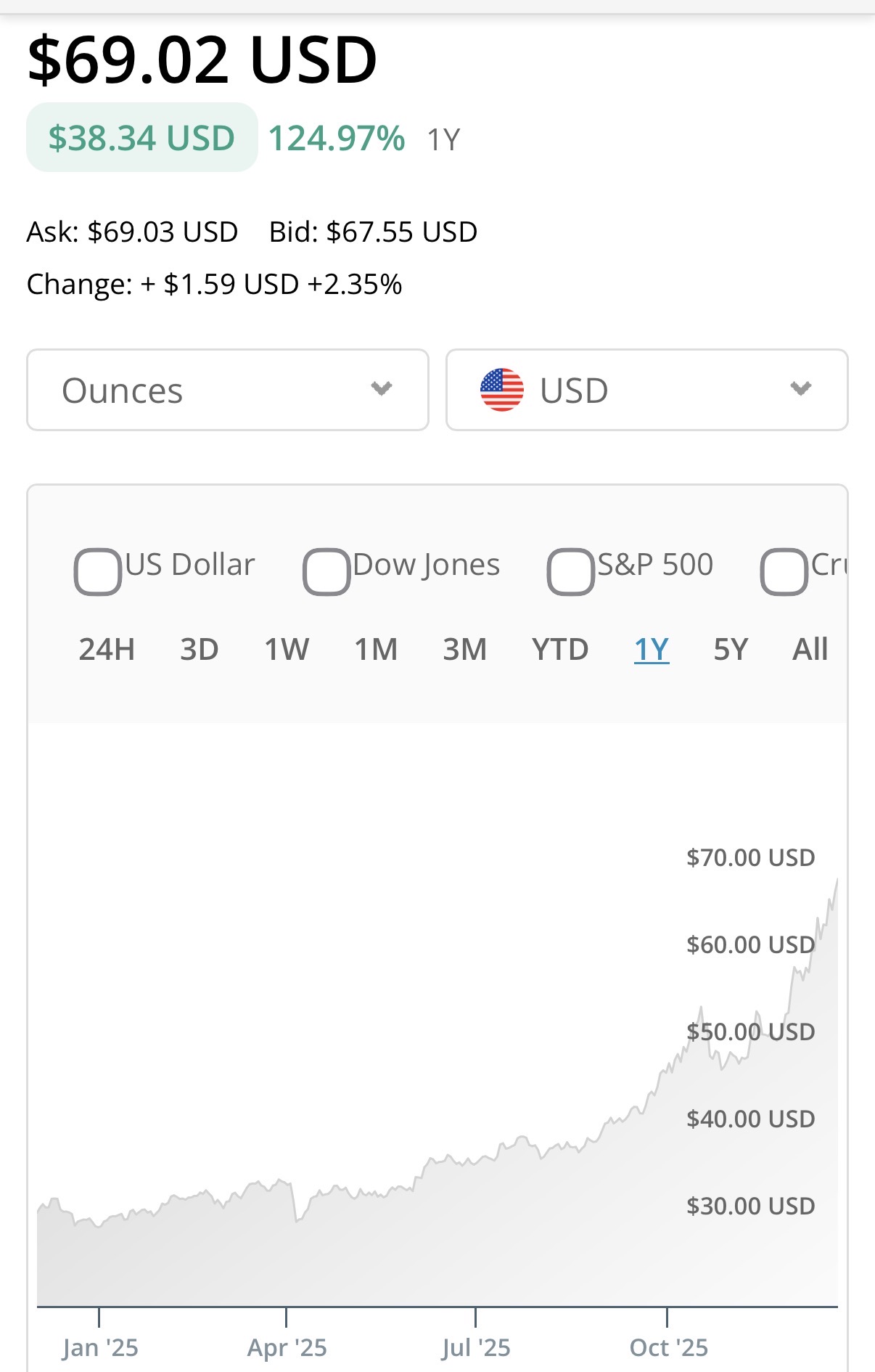
Task: Tick the partially visible Crude checkbox
Action: pos(784,572)
